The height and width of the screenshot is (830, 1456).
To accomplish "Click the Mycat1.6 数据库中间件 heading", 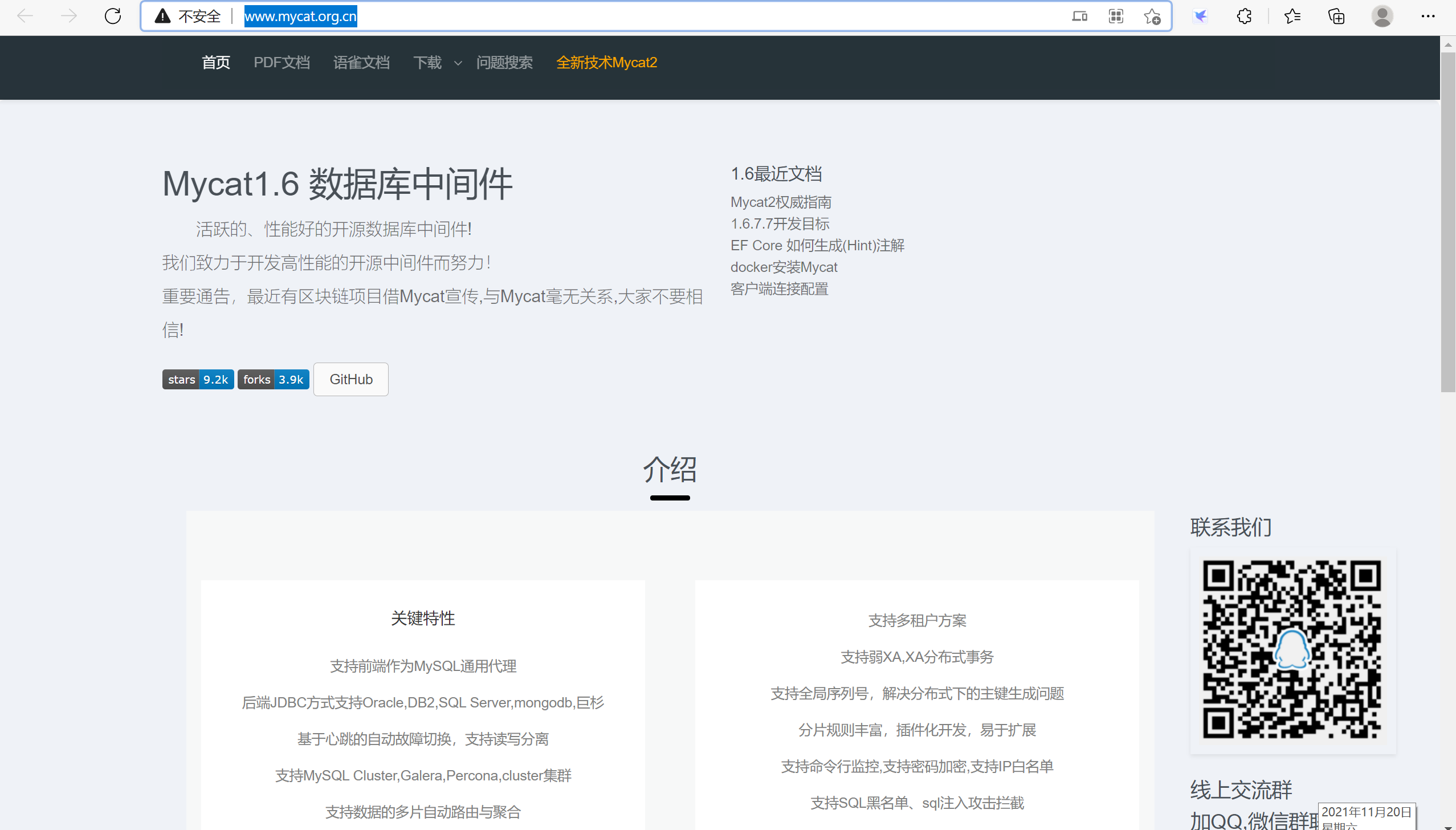I will click(337, 184).
